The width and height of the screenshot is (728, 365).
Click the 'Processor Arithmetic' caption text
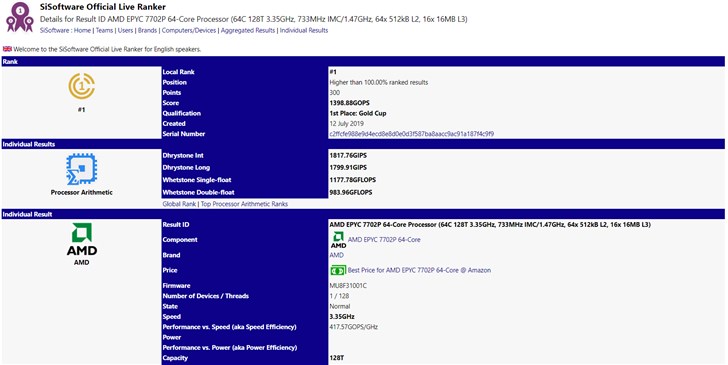(x=81, y=192)
